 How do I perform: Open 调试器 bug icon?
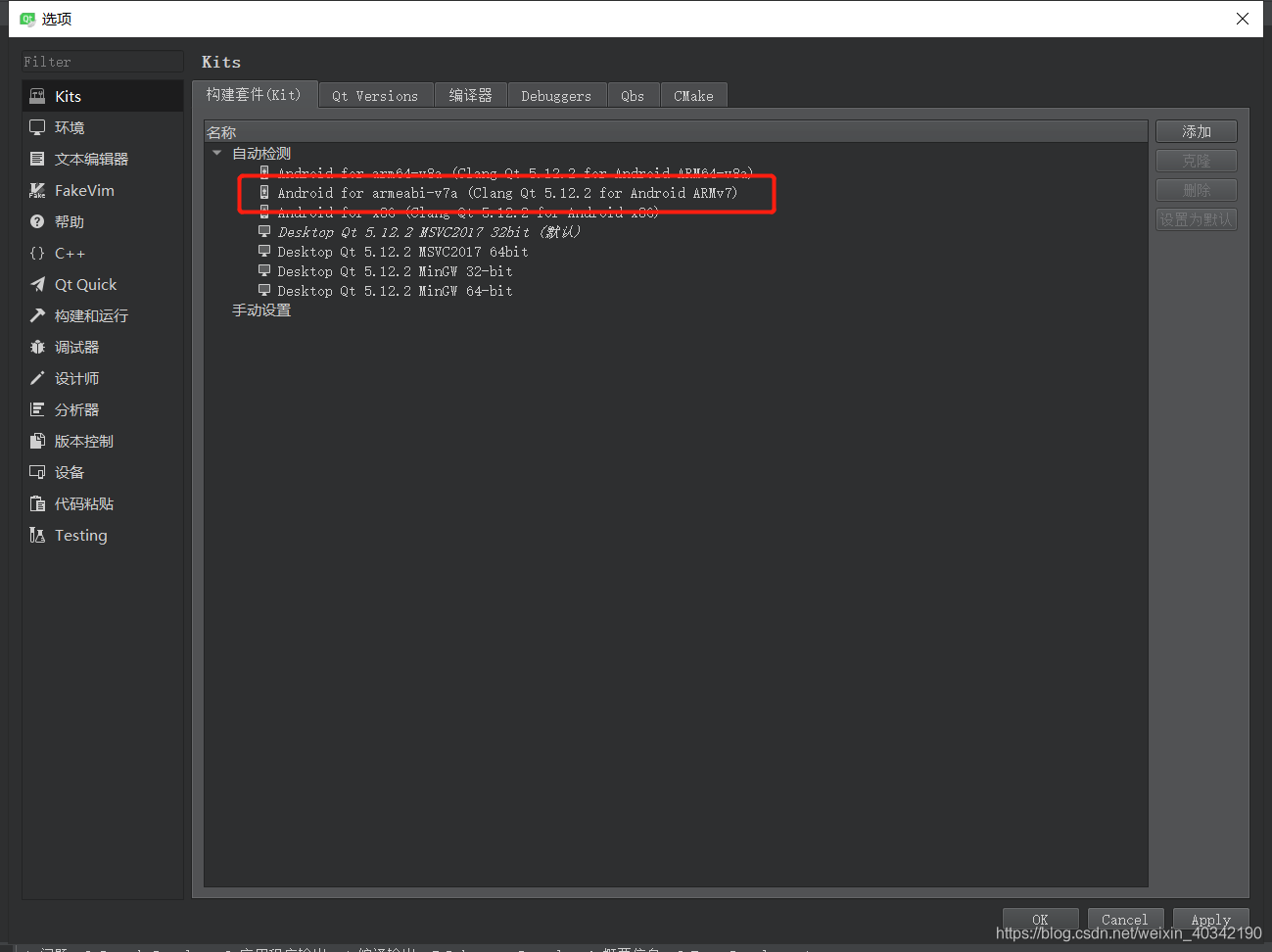[37, 347]
